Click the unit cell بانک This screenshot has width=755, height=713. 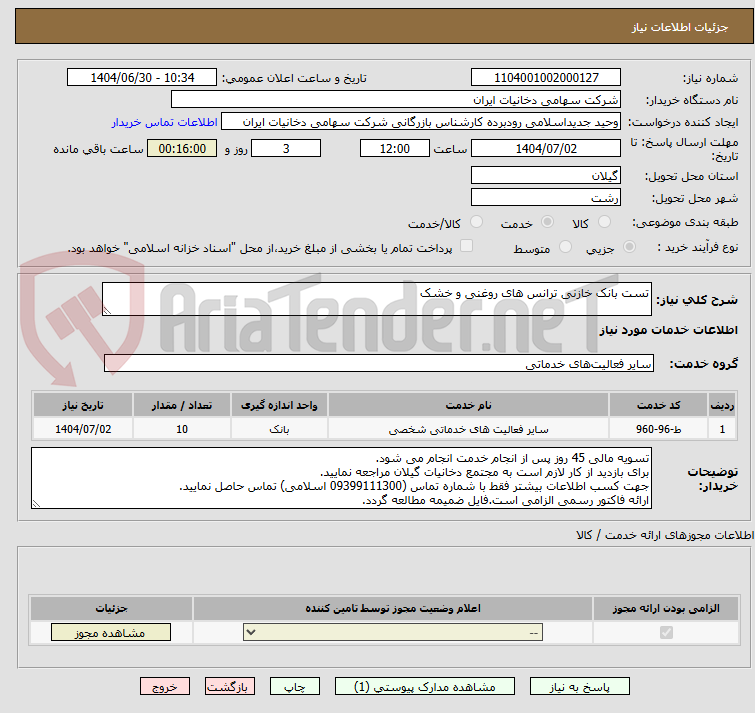pyautogui.click(x=279, y=429)
